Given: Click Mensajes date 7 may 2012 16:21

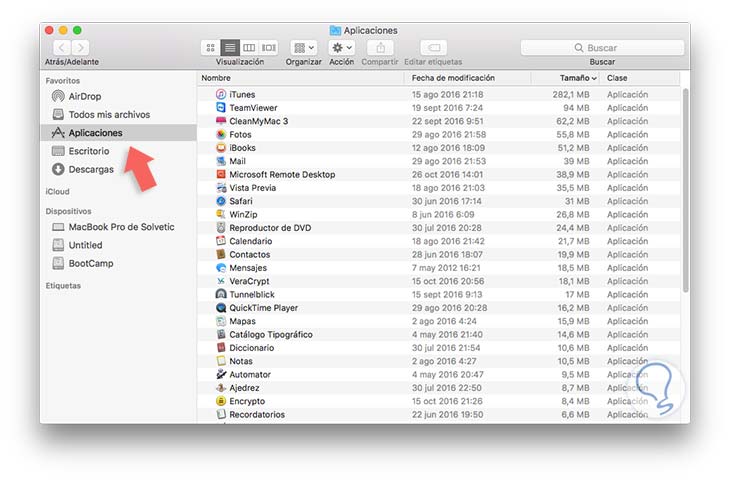Looking at the screenshot, I should click(446, 268).
